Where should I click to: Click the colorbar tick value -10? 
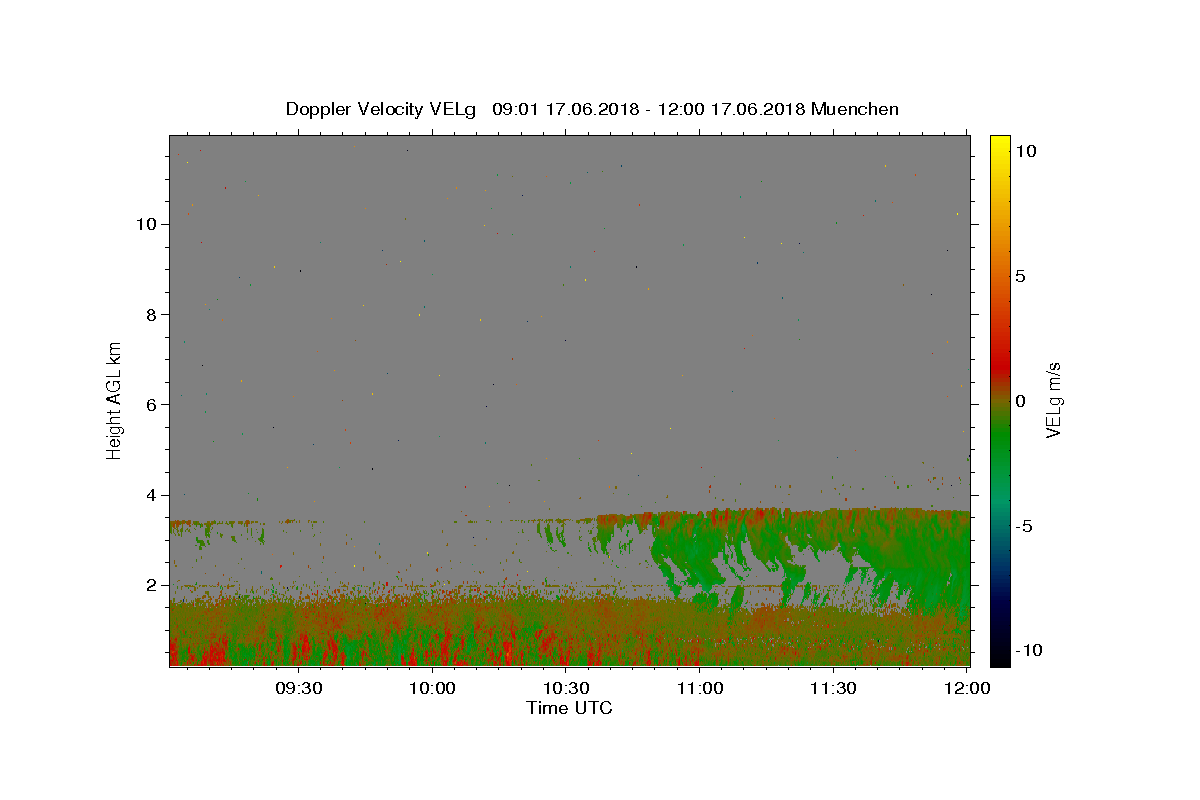pyautogui.click(x=1029, y=651)
